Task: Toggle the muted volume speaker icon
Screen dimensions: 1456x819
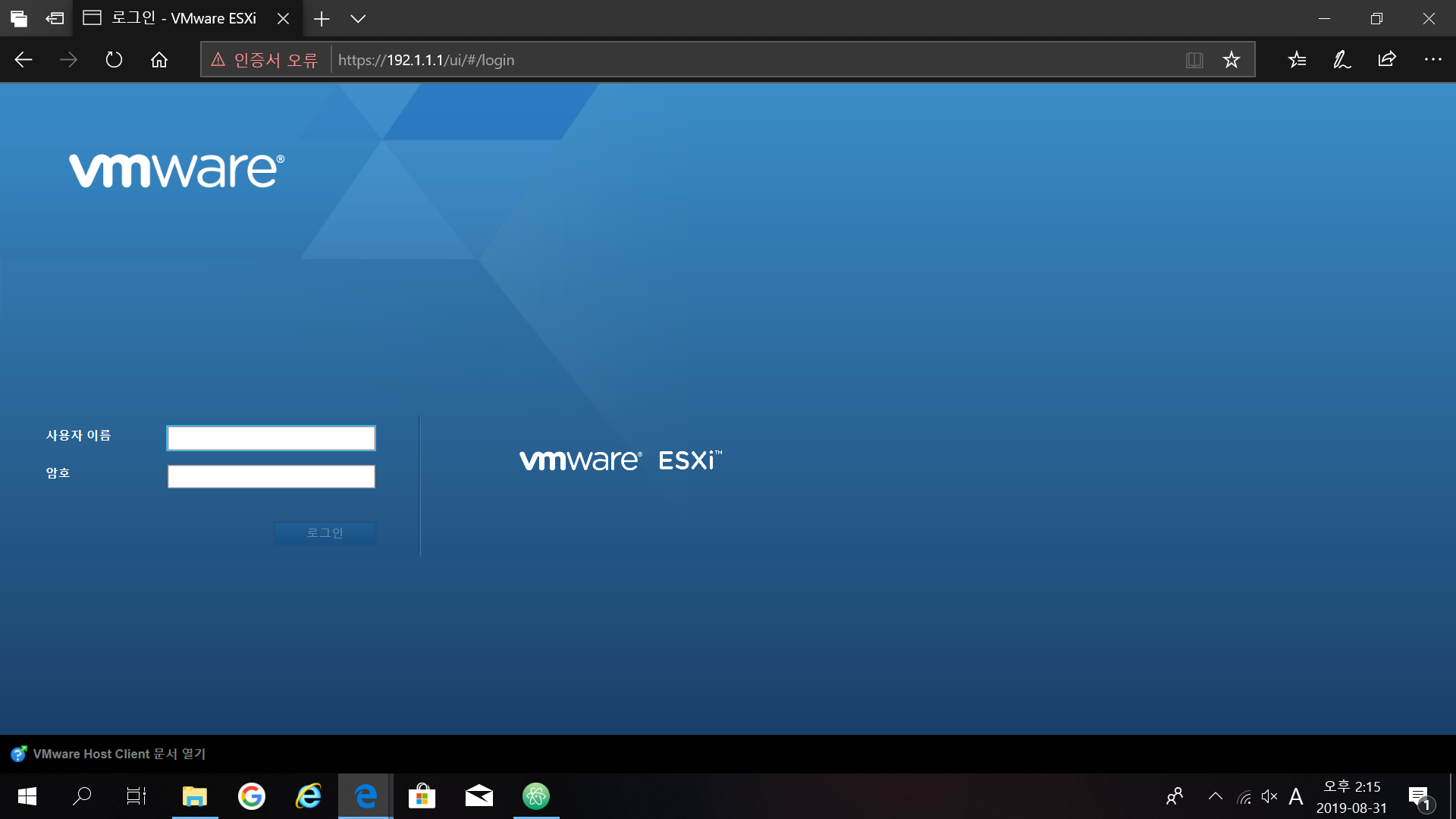Action: point(1269,796)
